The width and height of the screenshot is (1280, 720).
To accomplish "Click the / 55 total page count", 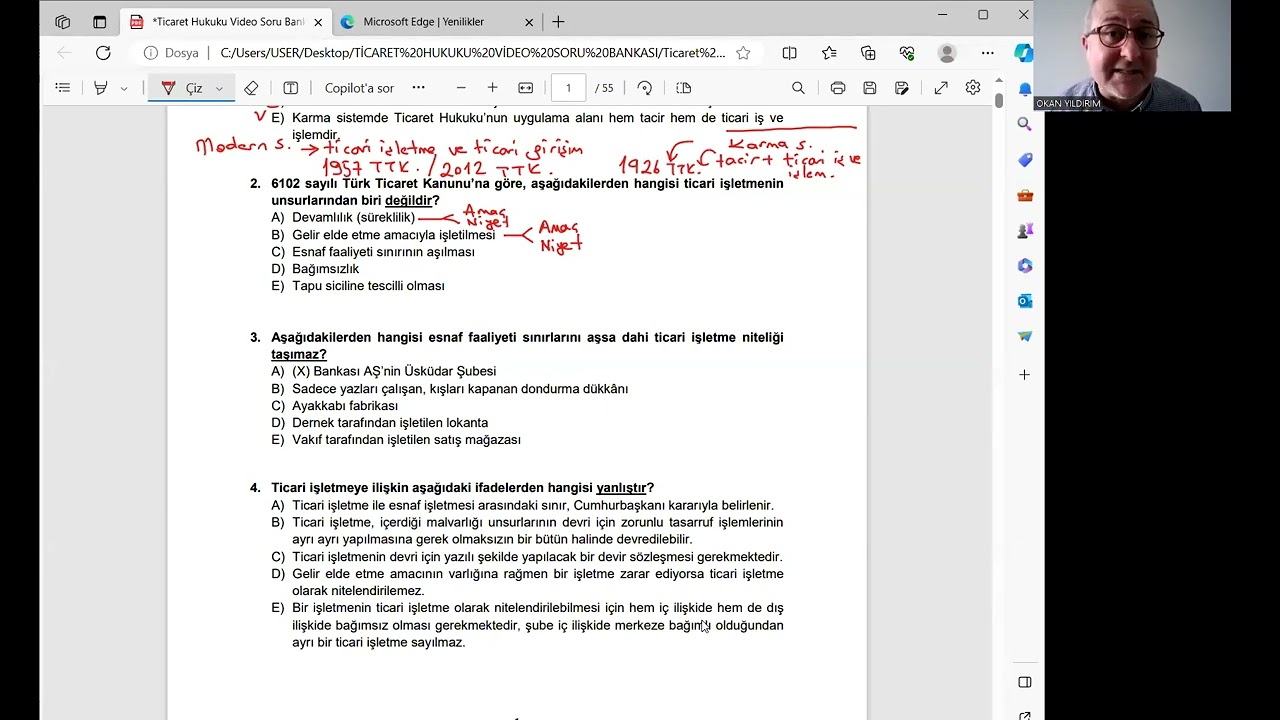I will pyautogui.click(x=604, y=88).
